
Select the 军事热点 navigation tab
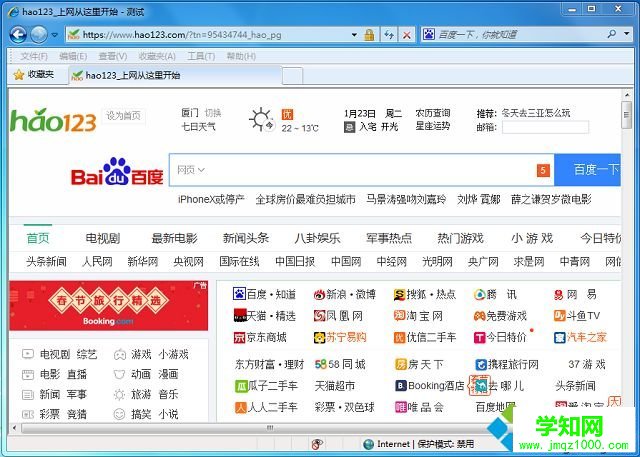click(x=389, y=238)
